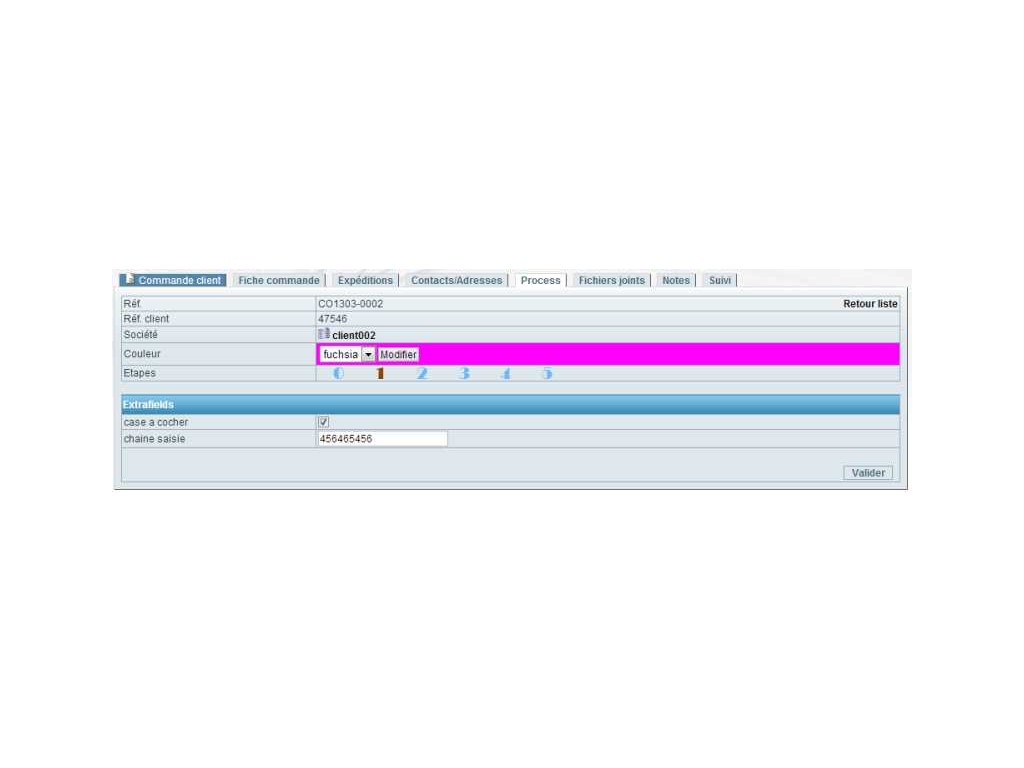Follow the Retour liste link
Image resolution: width=1024 pixels, height=768 pixels.
click(870, 304)
